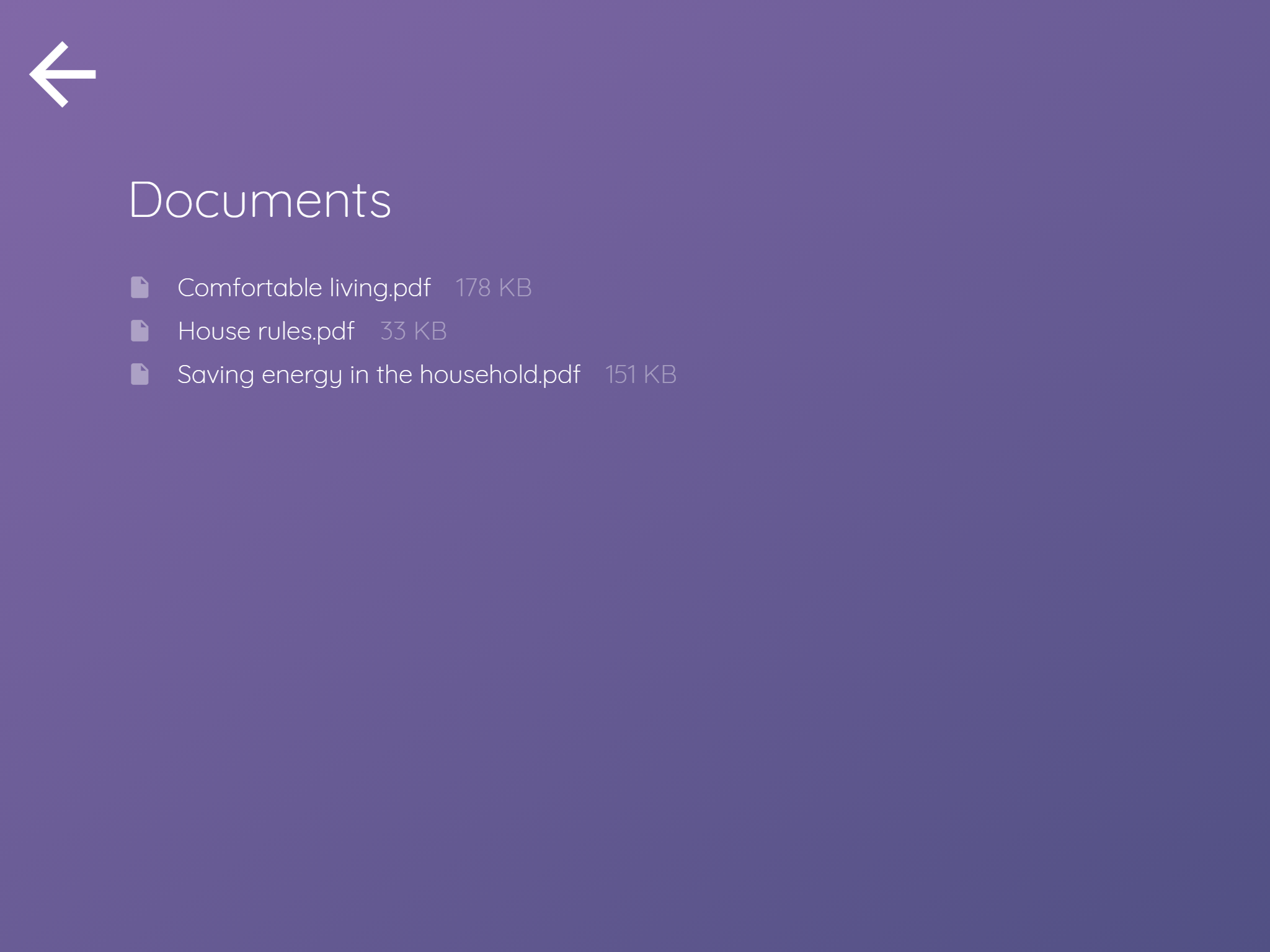Click the 151 KB file size
Image resolution: width=1270 pixels, height=952 pixels.
coord(641,374)
